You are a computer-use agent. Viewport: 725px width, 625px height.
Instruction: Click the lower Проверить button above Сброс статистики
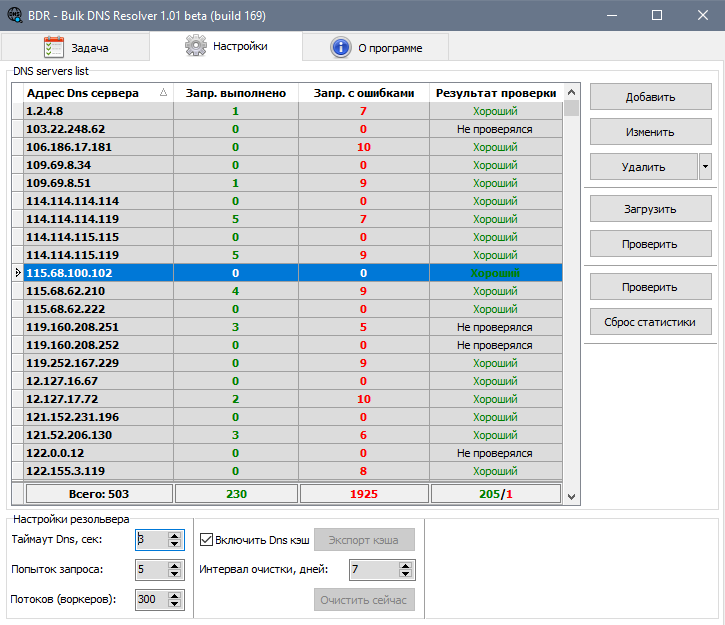coord(651,287)
